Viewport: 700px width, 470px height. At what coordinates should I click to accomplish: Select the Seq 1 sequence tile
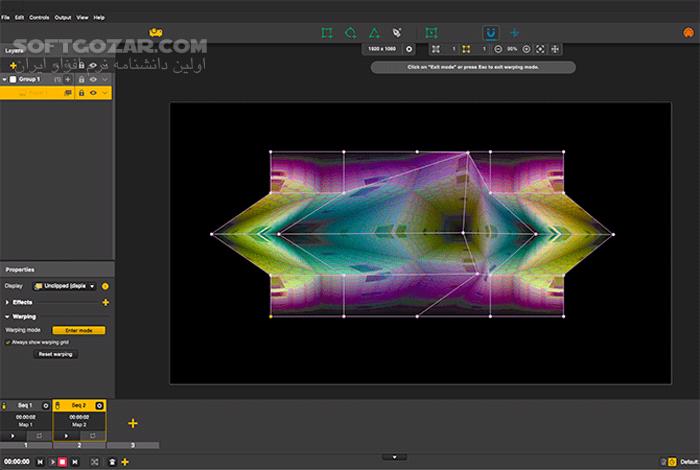(x=26, y=420)
